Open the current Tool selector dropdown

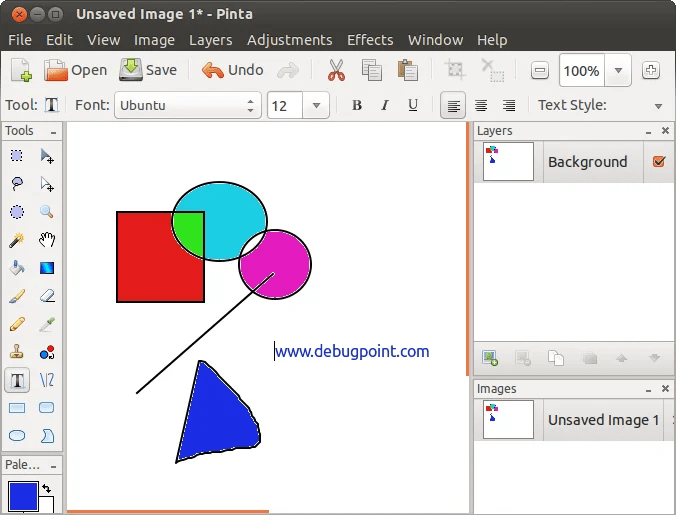[51, 105]
